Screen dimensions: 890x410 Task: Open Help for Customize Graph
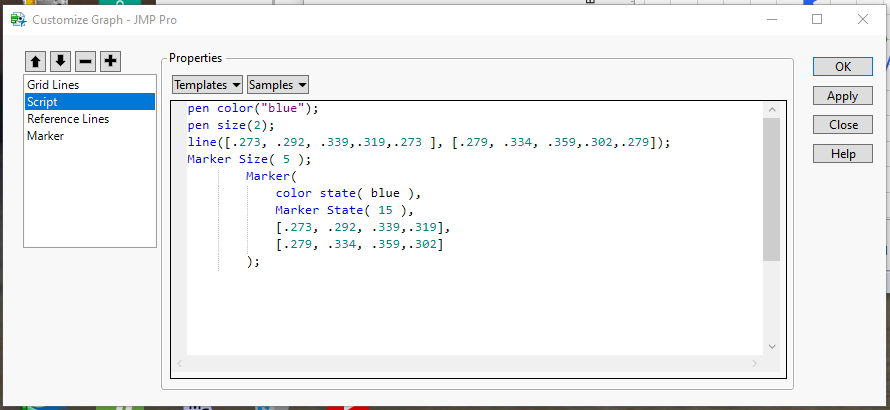click(842, 153)
